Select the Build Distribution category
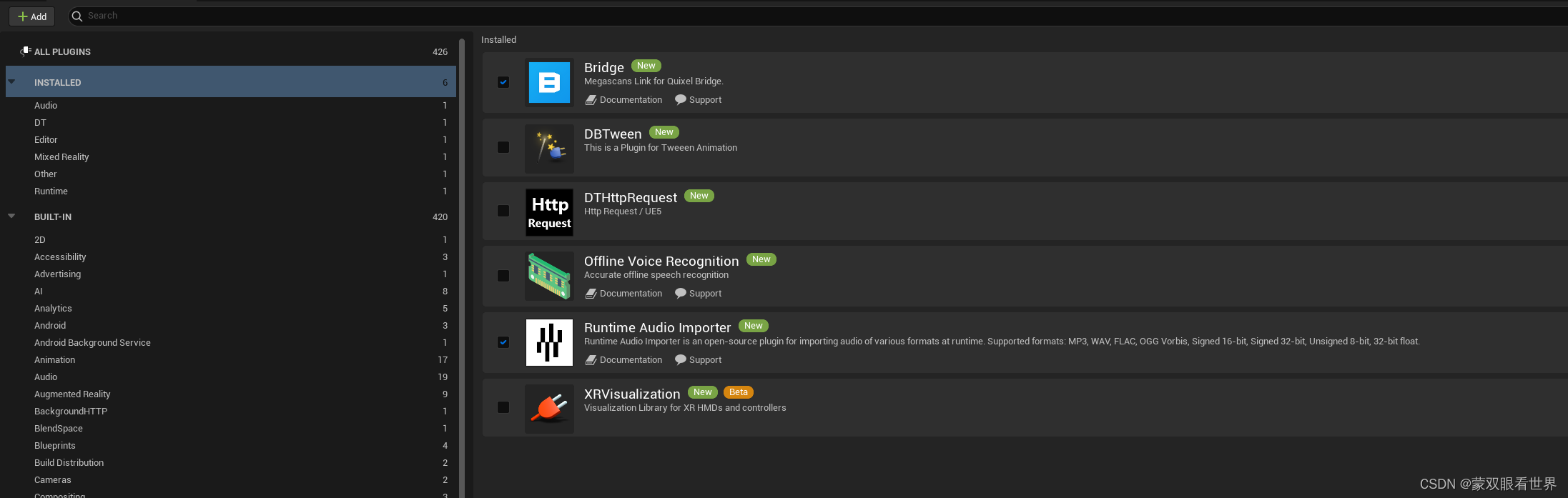This screenshot has width=1568, height=498. click(231, 462)
